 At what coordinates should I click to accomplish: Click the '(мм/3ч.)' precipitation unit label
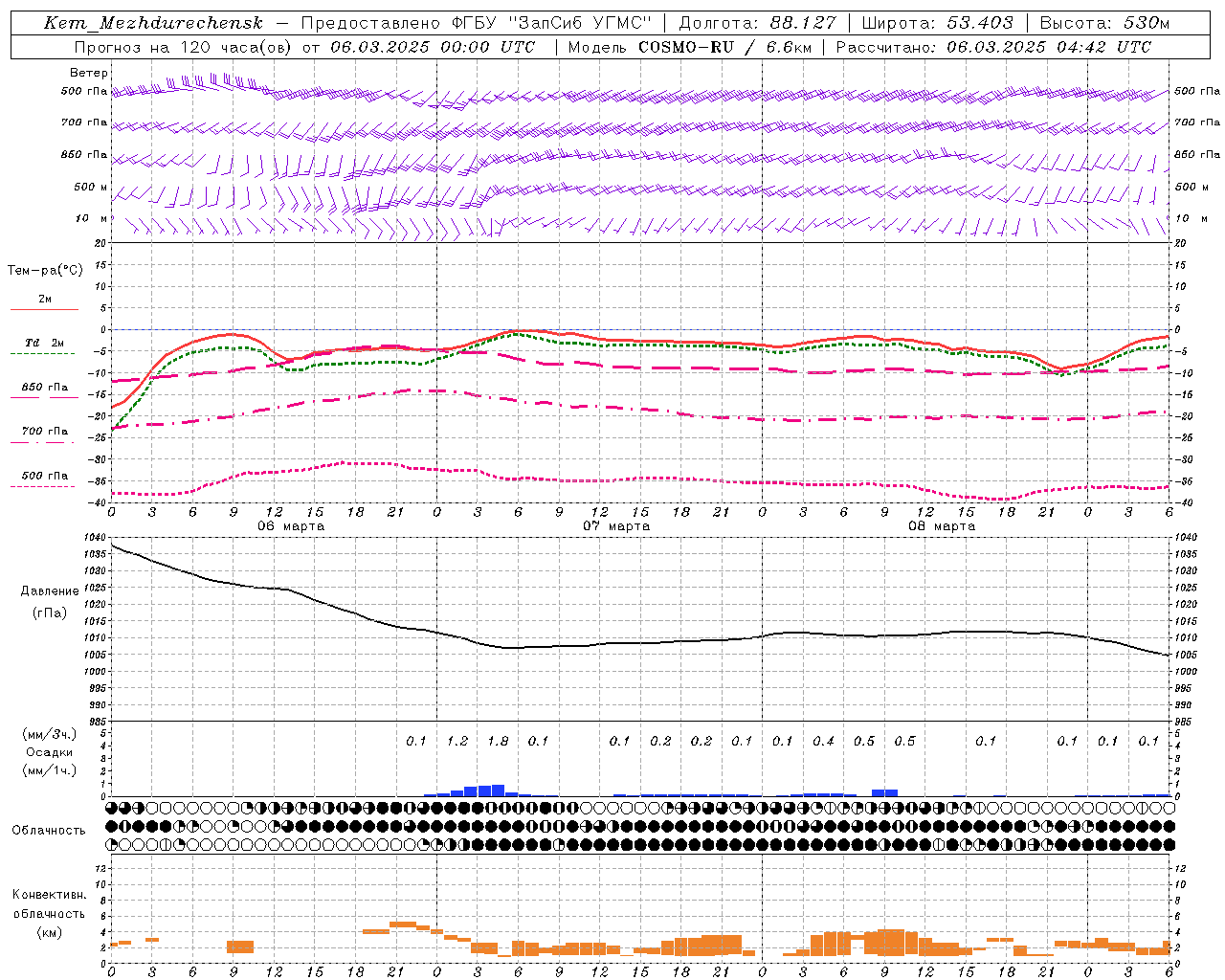(x=50, y=734)
